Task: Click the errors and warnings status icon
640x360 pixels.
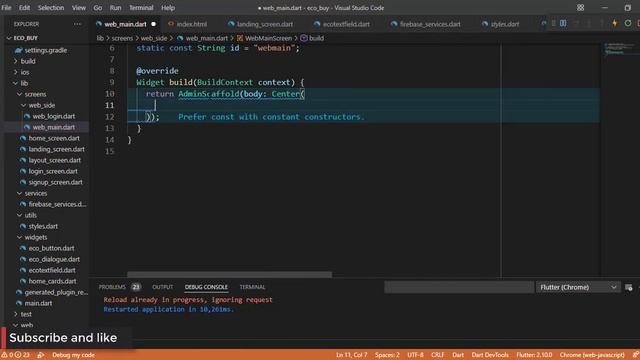Action: pos(16,355)
